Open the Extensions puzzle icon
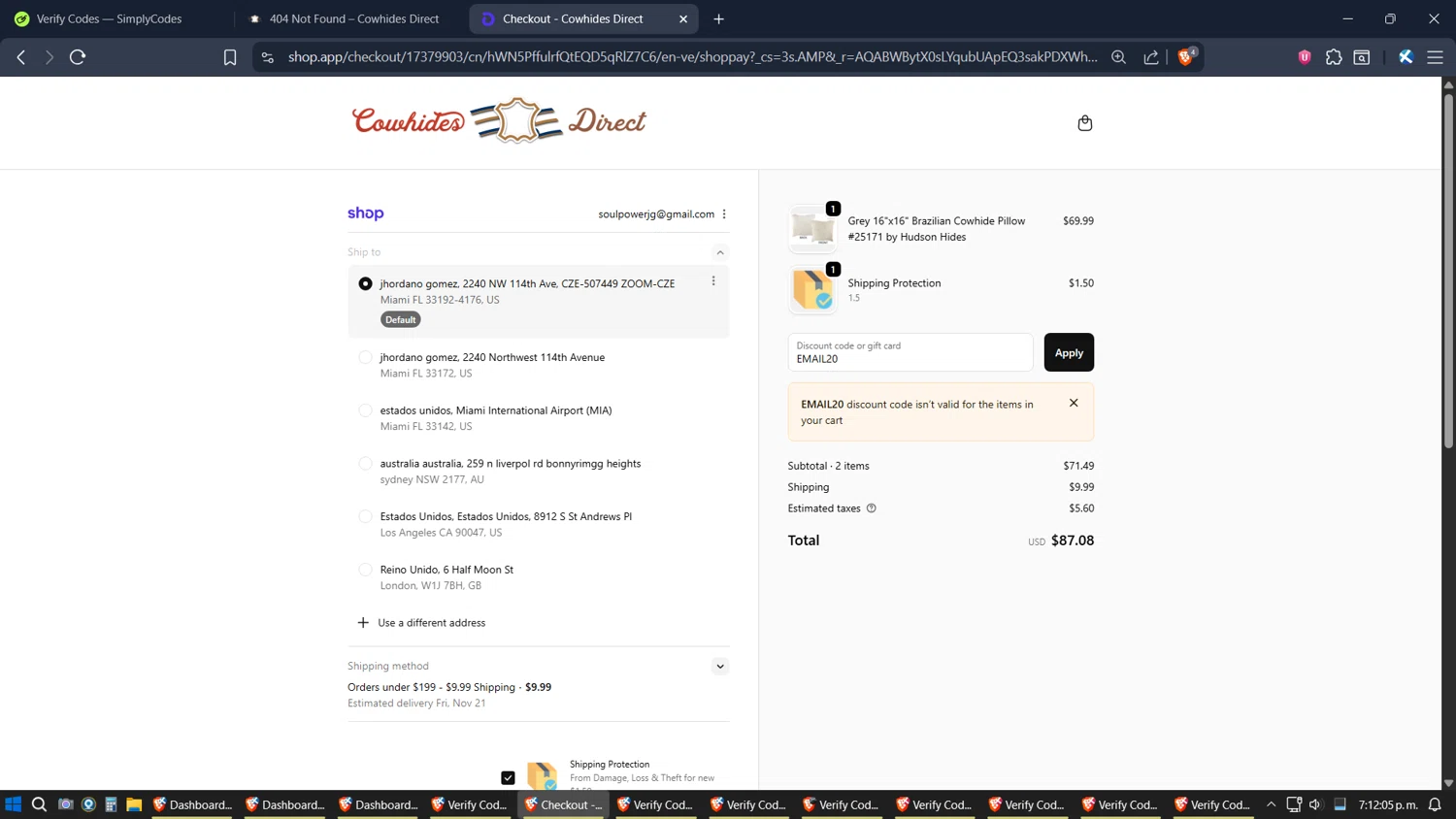 [x=1334, y=57]
